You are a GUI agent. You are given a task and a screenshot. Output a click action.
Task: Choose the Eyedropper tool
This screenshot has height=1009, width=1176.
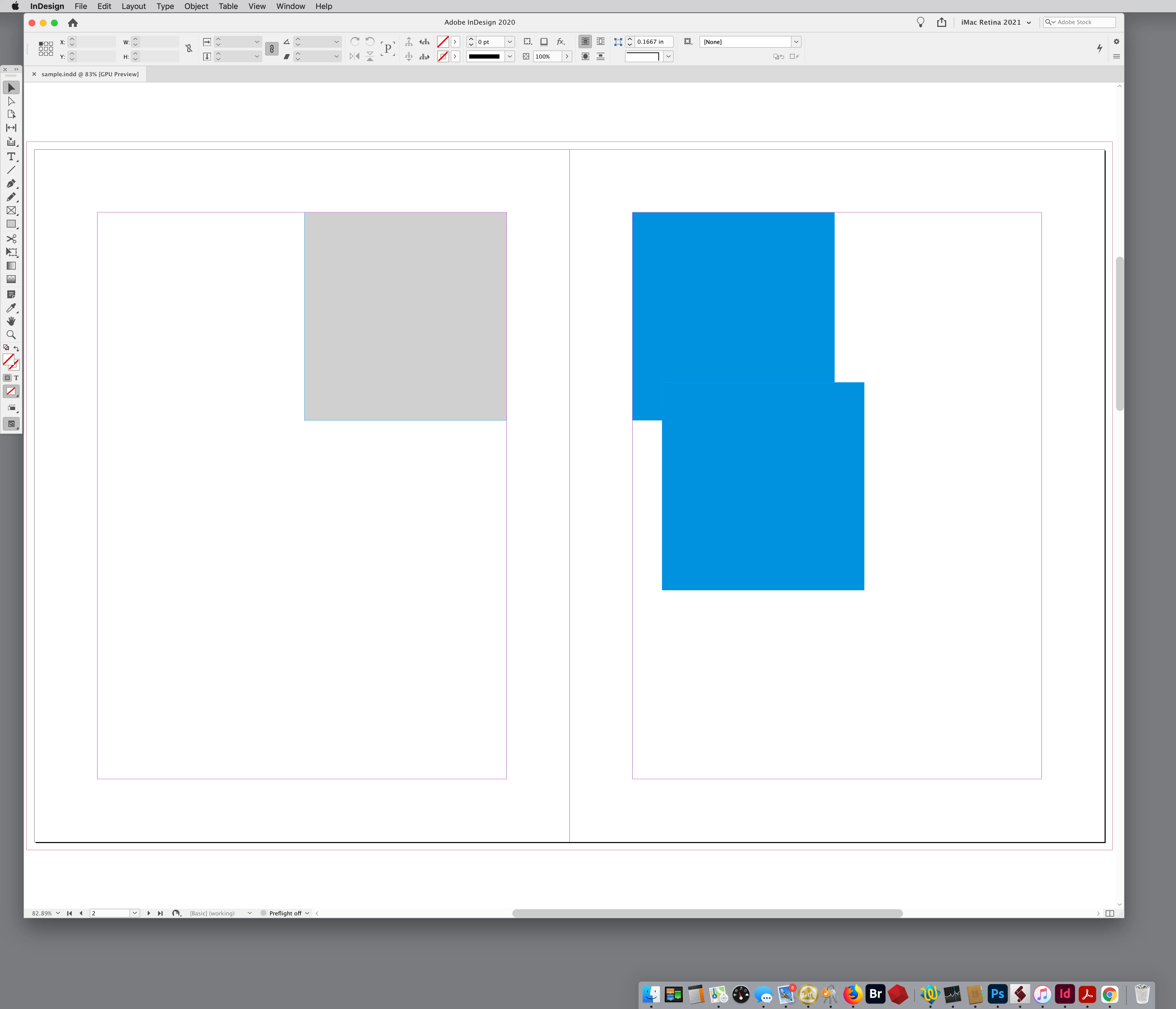(x=11, y=307)
